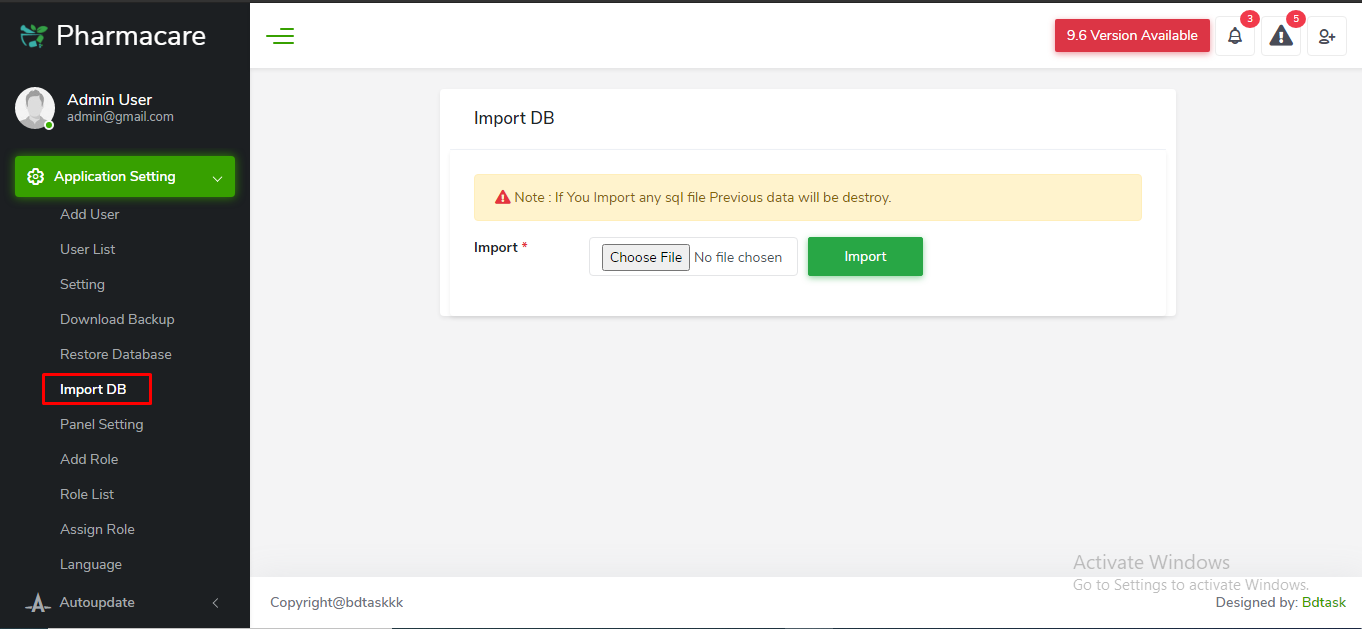Viewport: 1362px width, 629px height.
Task: Click the red warning icon in the note banner
Action: coord(502,197)
